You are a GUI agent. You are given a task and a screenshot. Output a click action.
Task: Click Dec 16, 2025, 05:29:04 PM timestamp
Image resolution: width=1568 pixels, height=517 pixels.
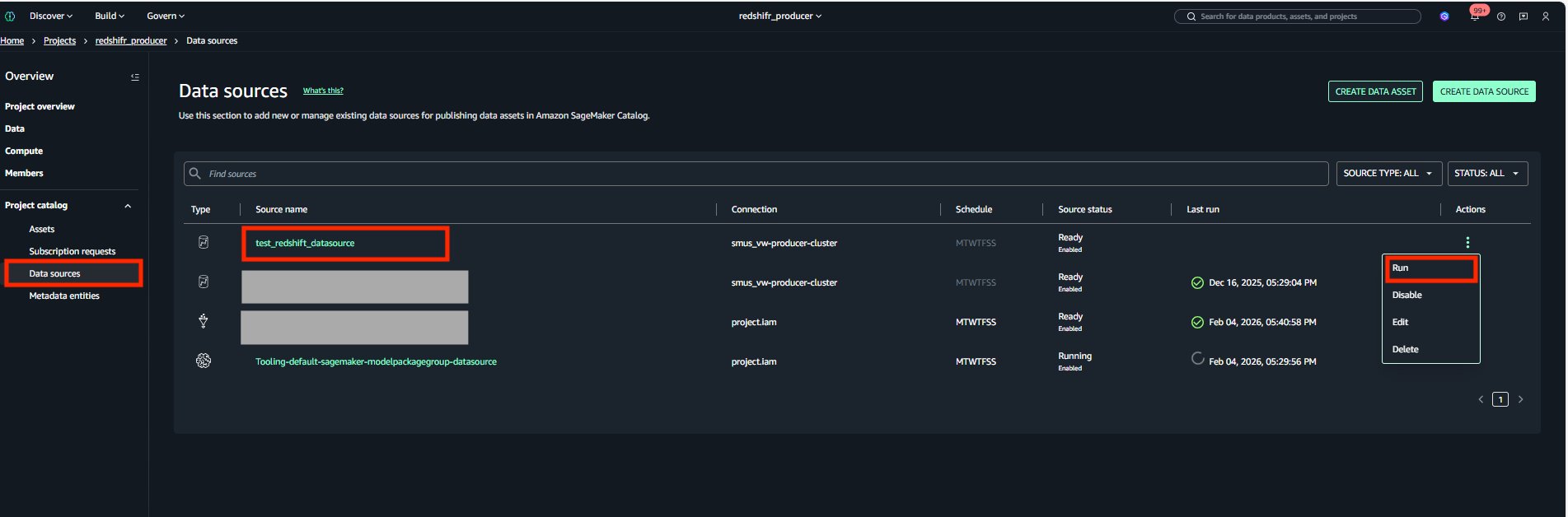click(x=1262, y=282)
